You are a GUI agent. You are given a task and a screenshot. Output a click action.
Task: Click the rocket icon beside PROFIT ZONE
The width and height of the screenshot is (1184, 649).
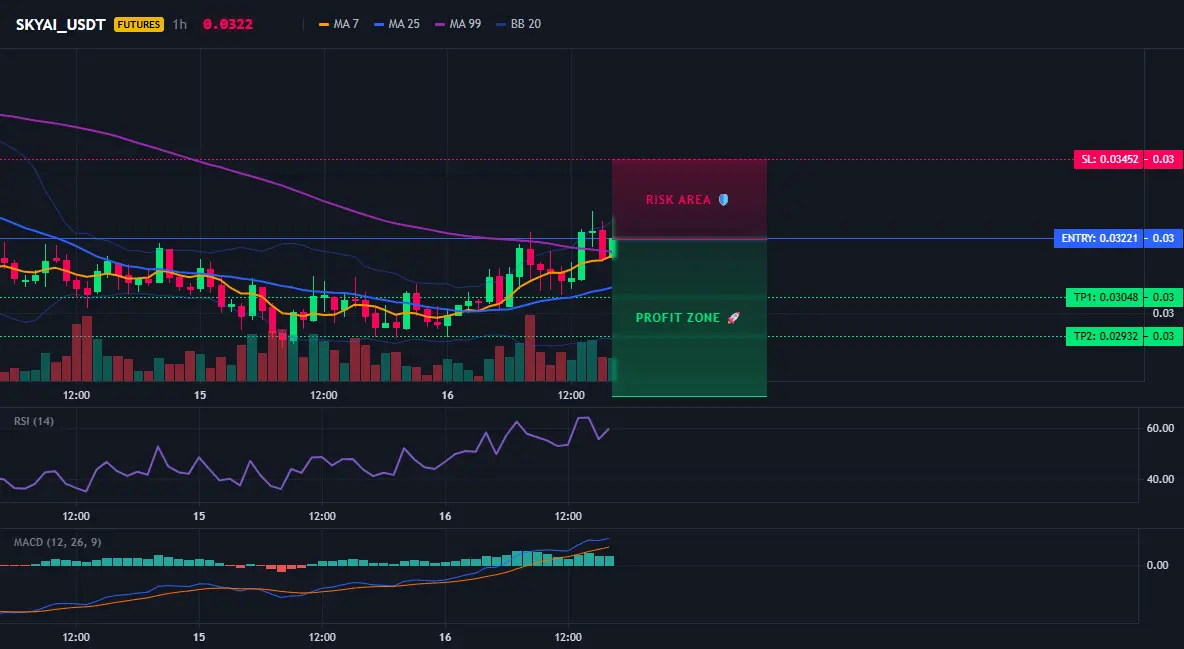click(733, 317)
